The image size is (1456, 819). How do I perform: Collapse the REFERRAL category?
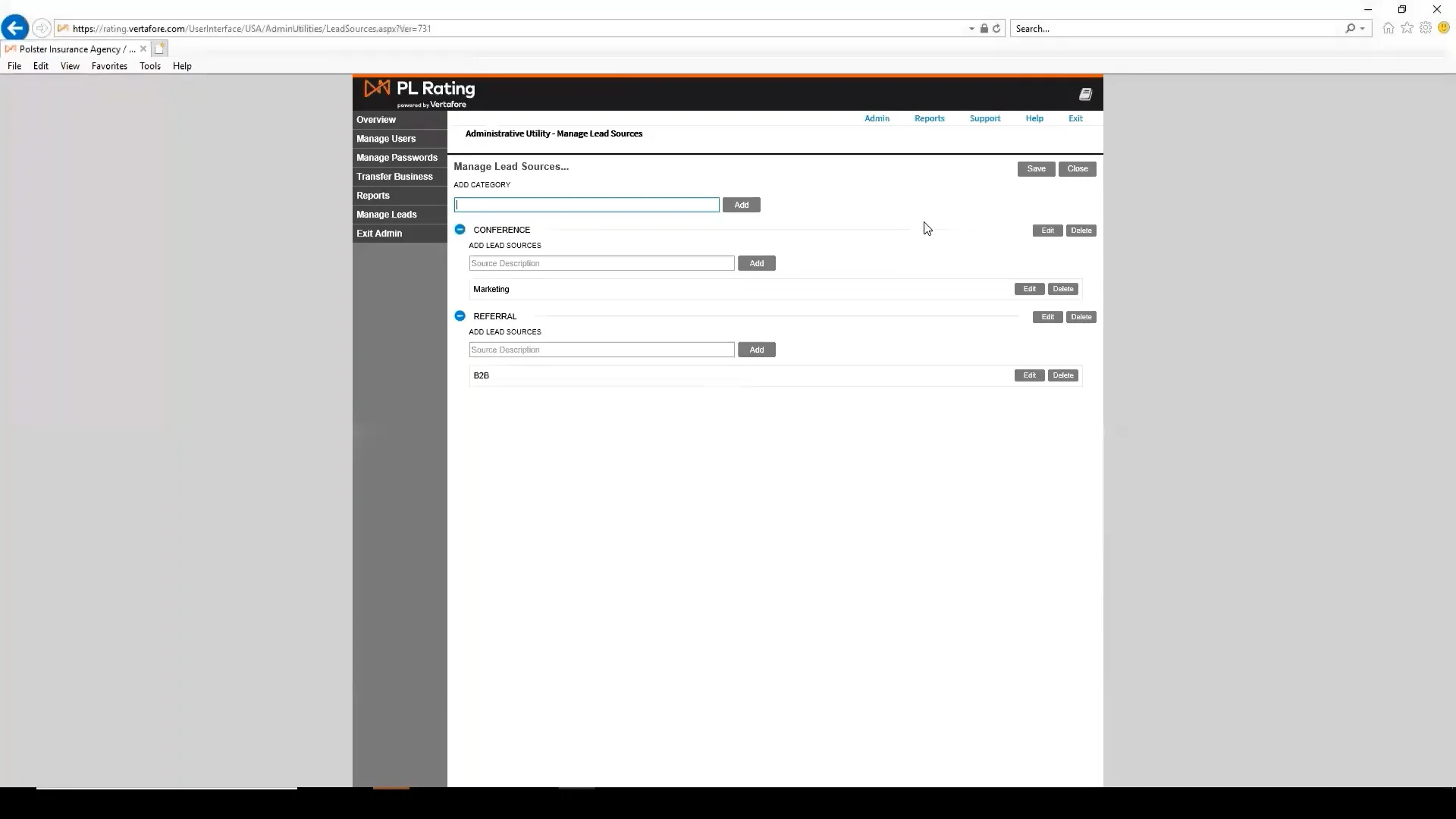click(x=460, y=315)
